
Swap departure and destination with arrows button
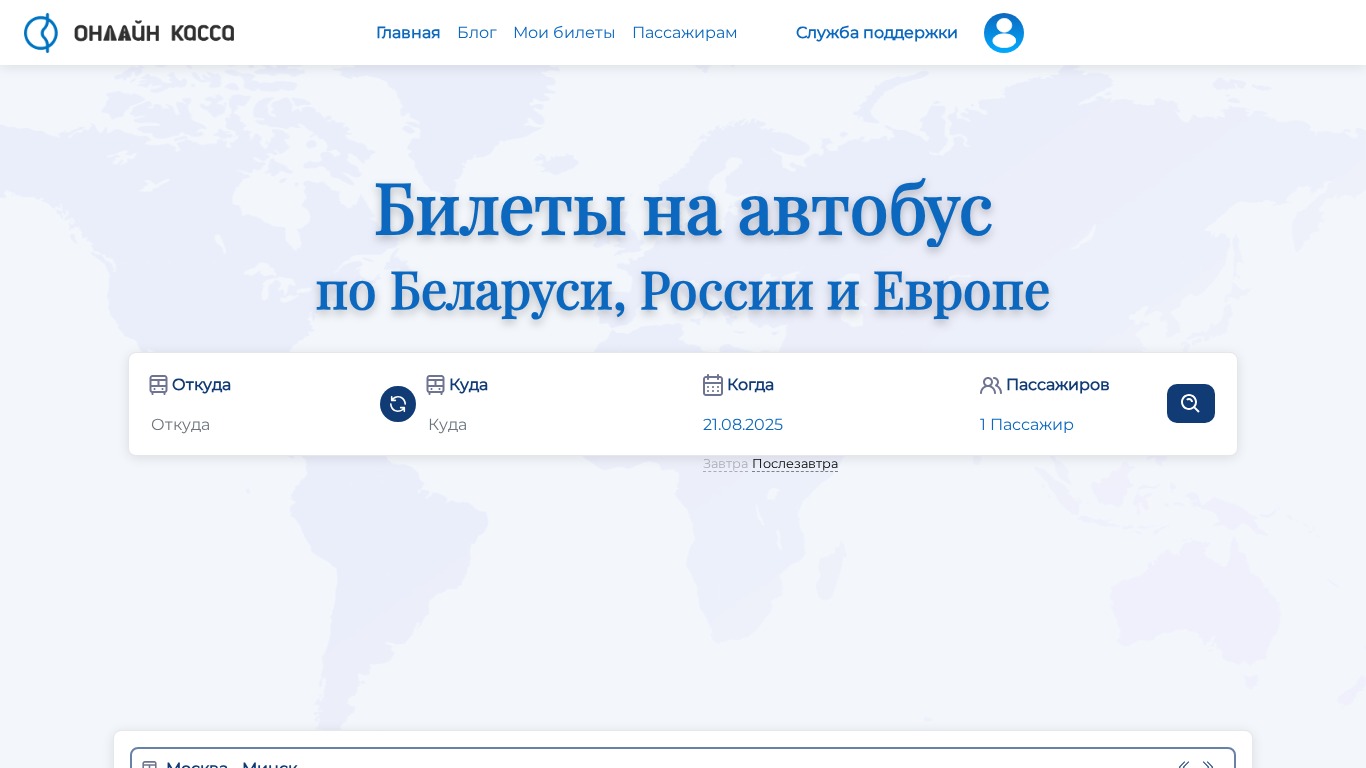point(398,404)
